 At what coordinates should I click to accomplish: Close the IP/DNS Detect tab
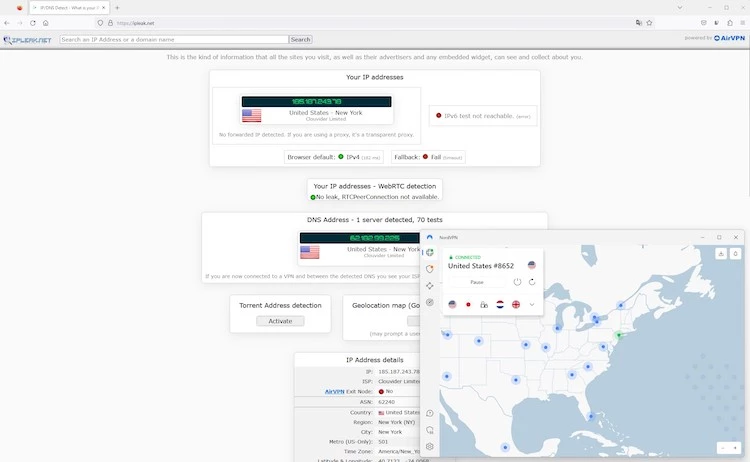pyautogui.click(x=103, y=8)
